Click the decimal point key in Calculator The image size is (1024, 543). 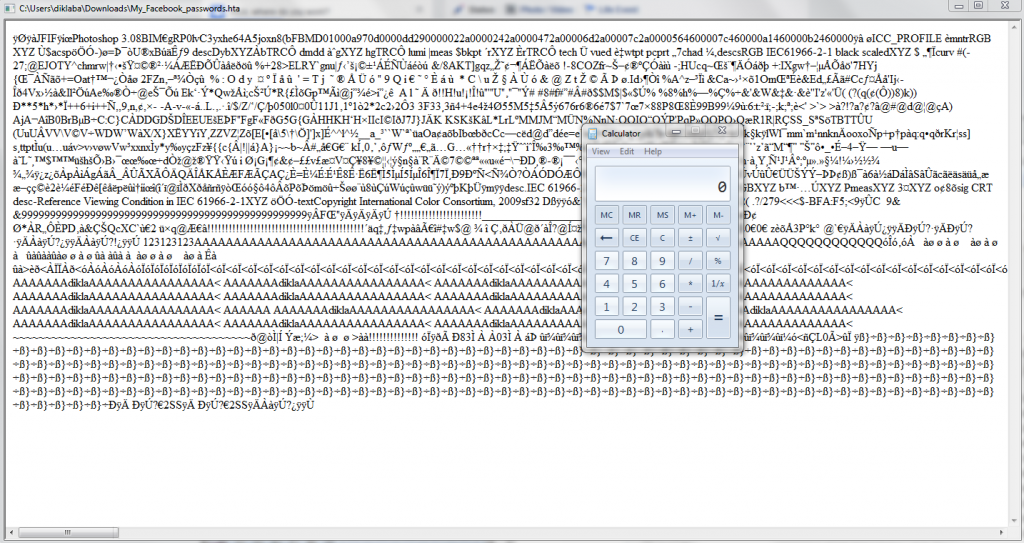(x=662, y=329)
